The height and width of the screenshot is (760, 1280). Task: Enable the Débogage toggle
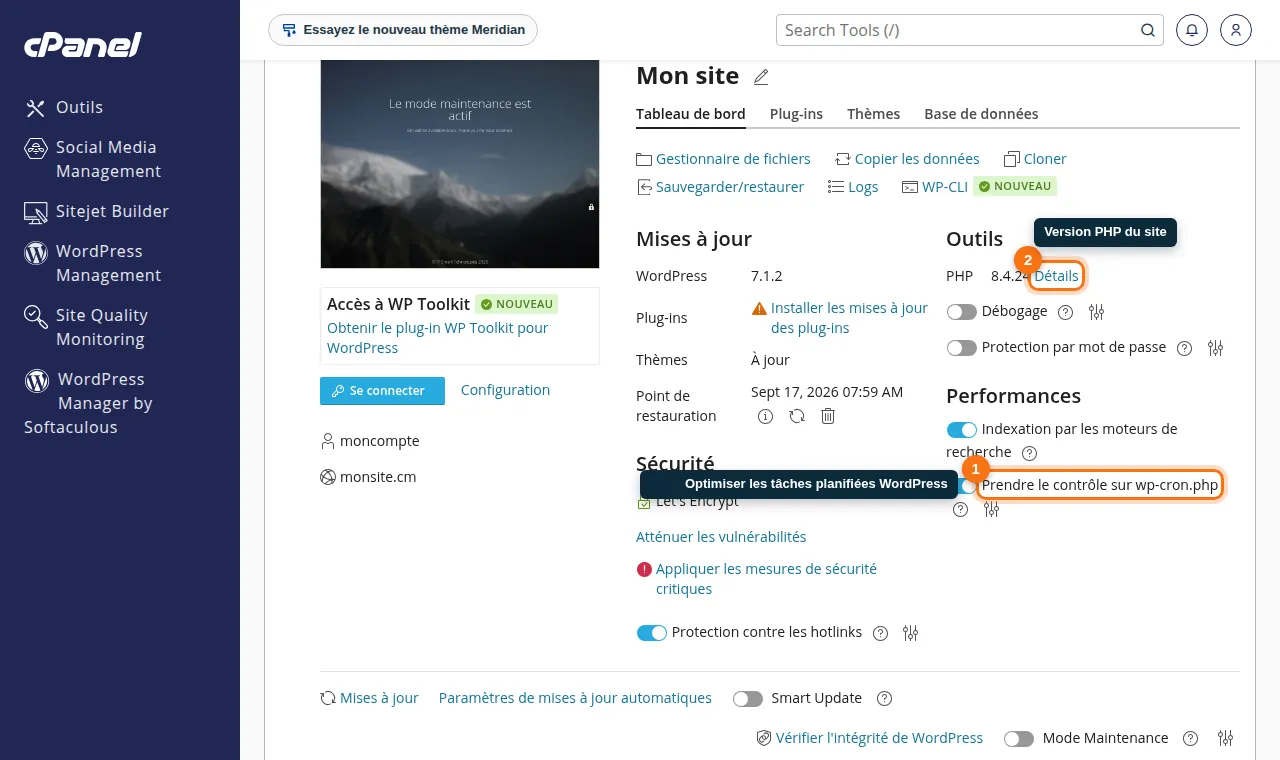tap(962, 312)
